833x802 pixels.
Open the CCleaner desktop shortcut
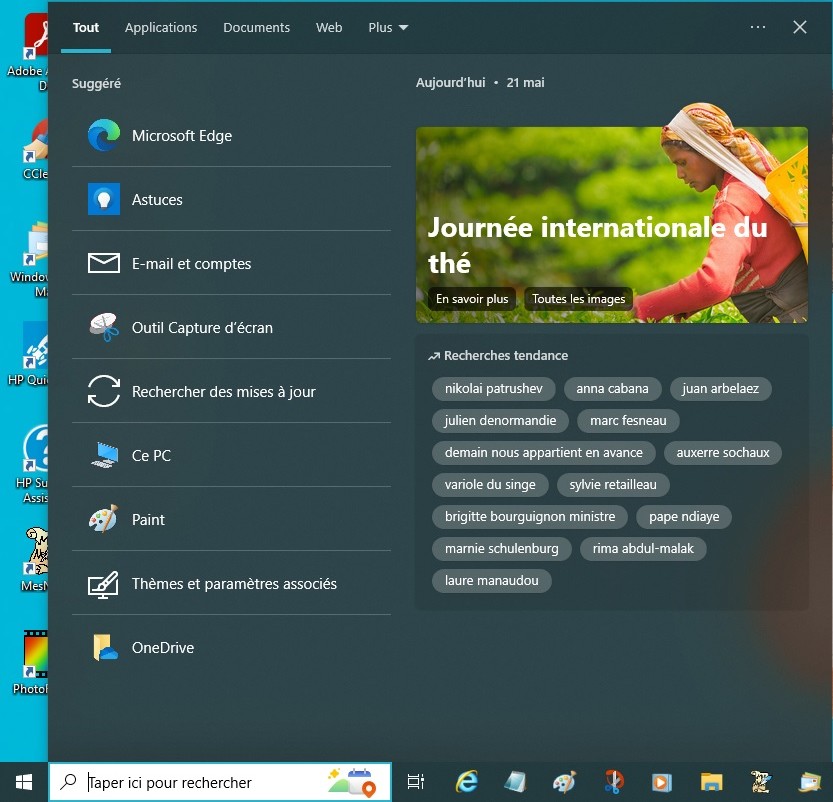(x=35, y=150)
